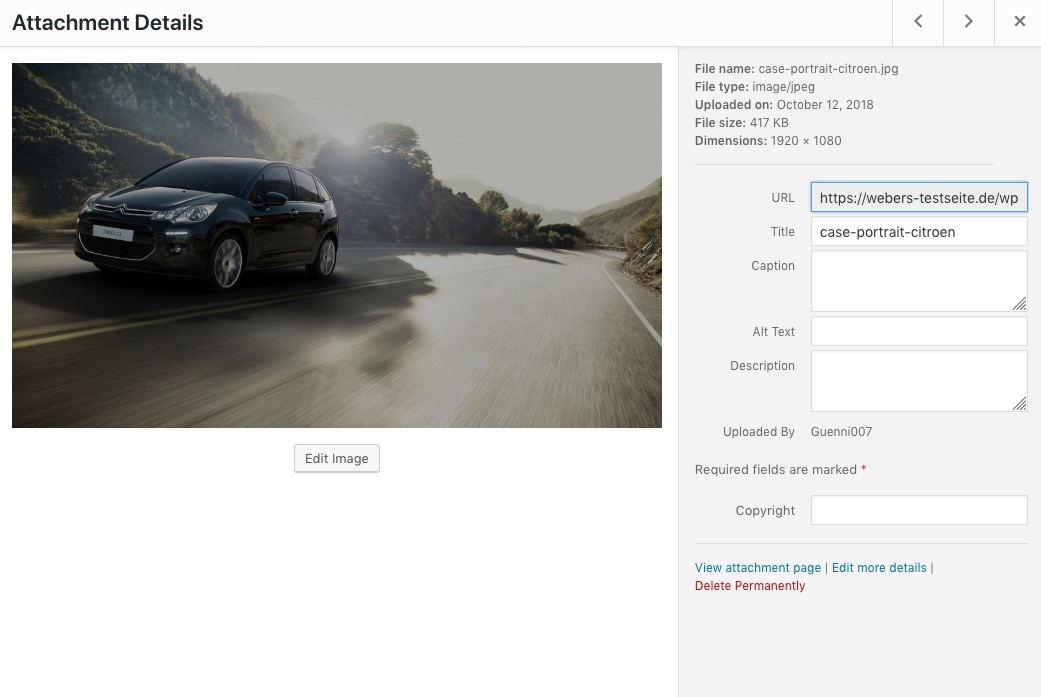The image size is (1041, 697).
Task: Click the upload date October 12, 2018
Action: tap(825, 104)
